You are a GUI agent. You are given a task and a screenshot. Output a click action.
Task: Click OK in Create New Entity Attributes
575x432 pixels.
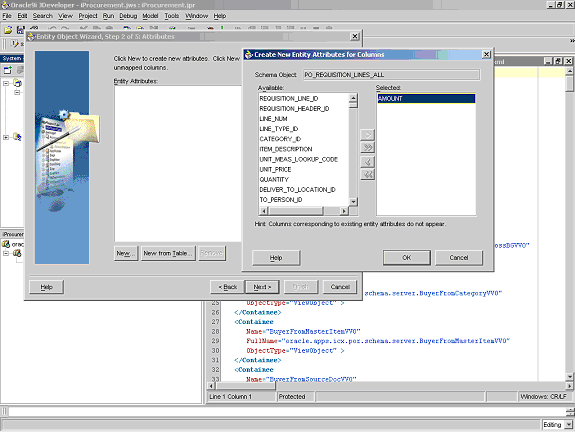[407, 257]
